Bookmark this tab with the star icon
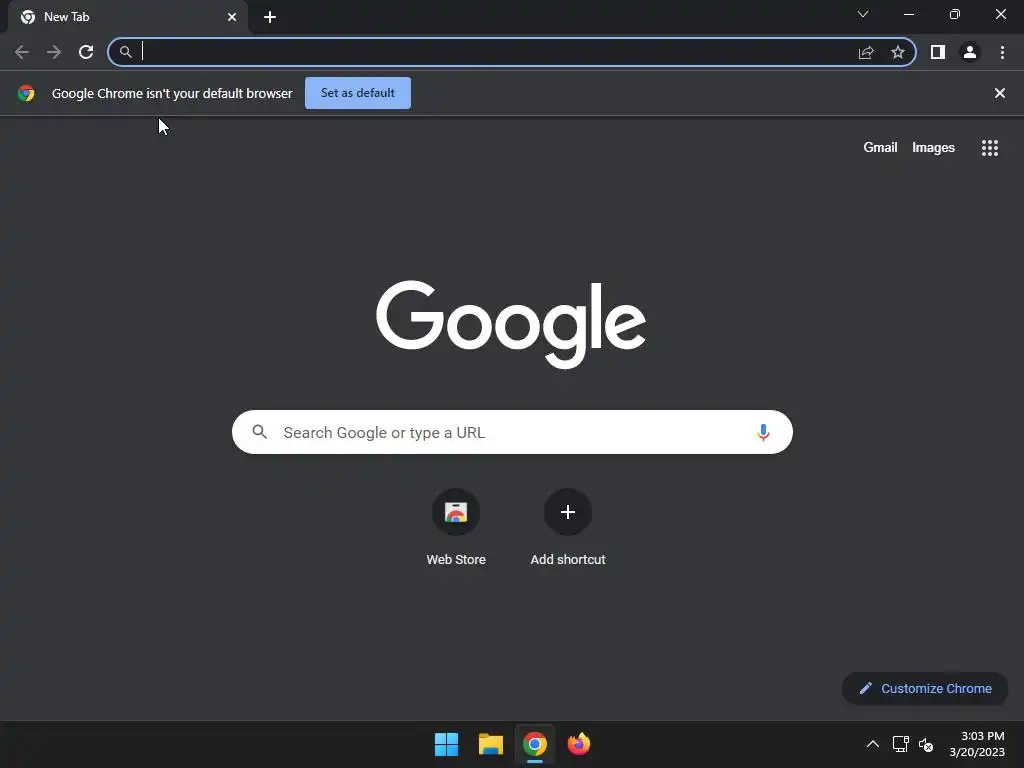The height and width of the screenshot is (768, 1024). click(898, 52)
